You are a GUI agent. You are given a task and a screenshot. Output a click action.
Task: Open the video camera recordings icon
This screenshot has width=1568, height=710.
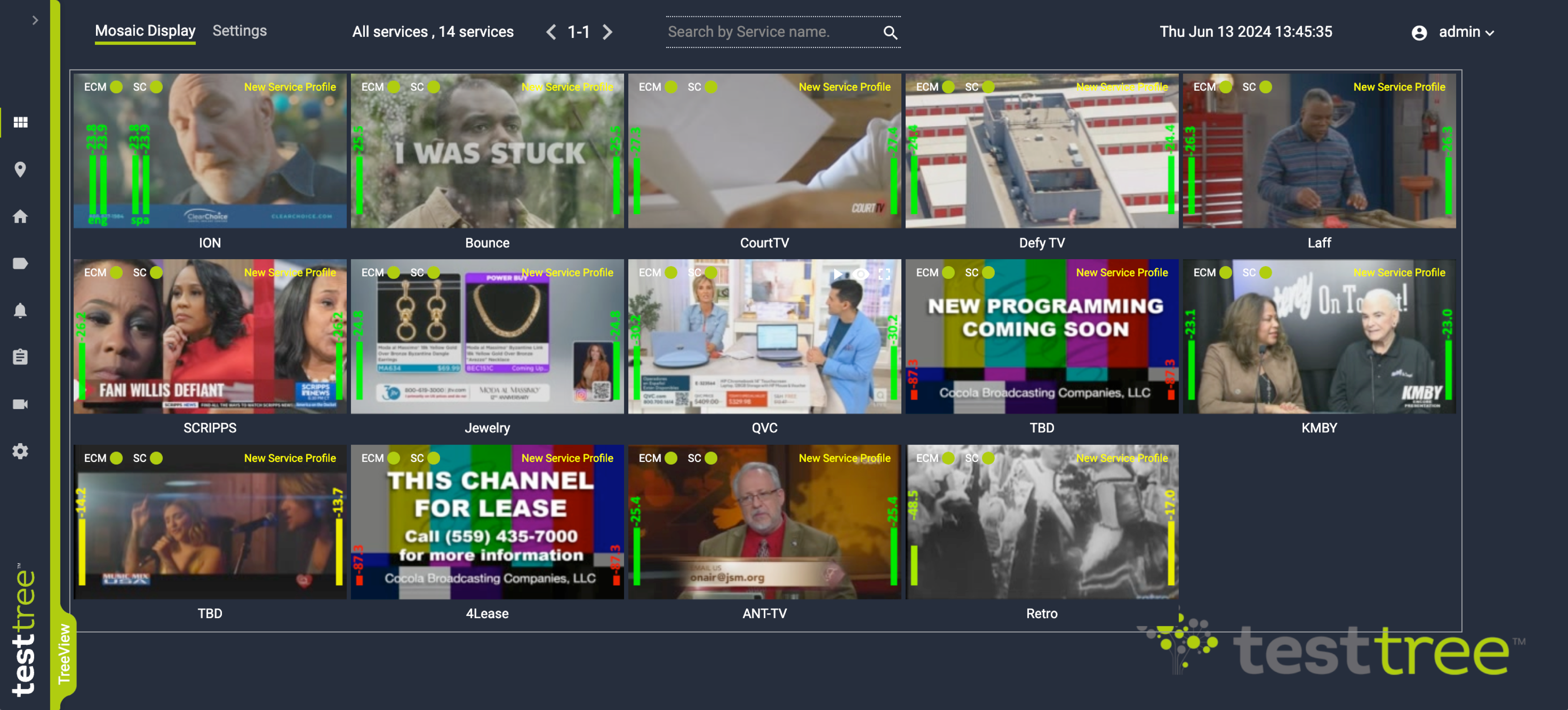click(x=21, y=404)
